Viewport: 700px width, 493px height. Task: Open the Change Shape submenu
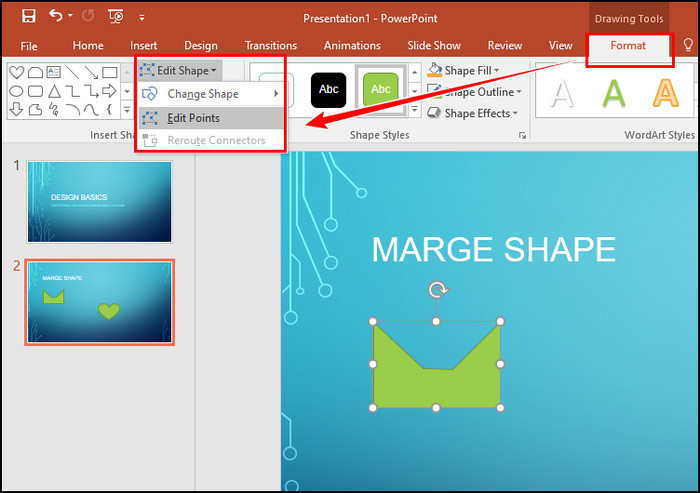click(x=211, y=94)
